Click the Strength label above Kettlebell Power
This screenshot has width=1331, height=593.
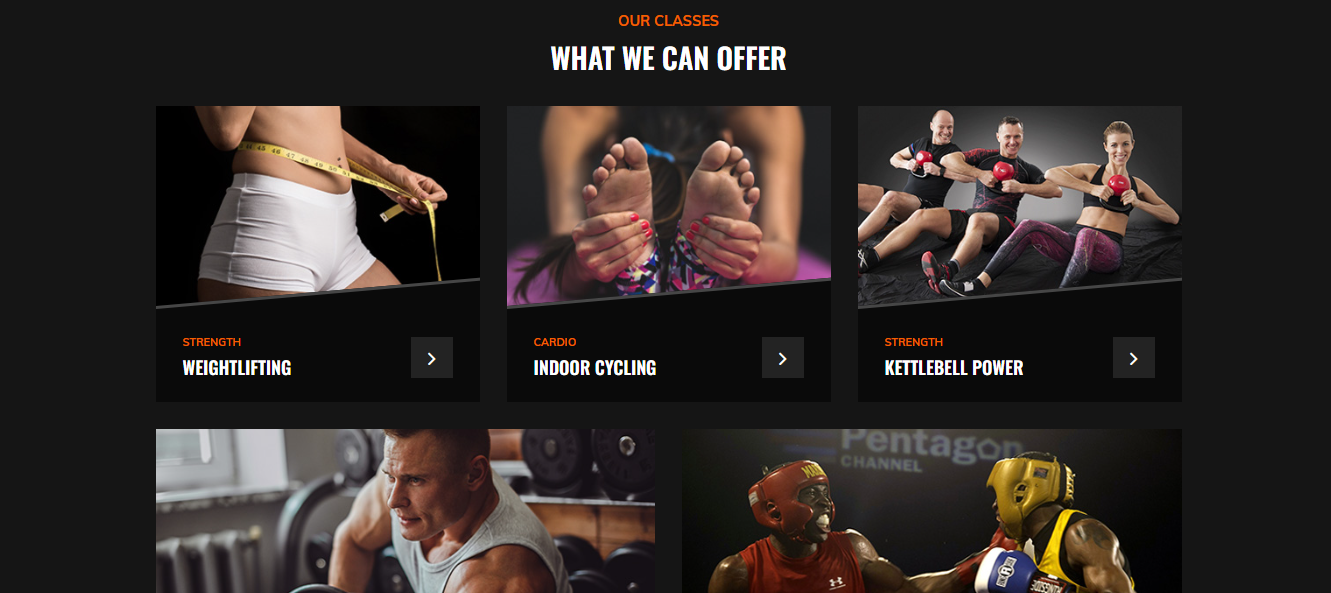coord(914,342)
